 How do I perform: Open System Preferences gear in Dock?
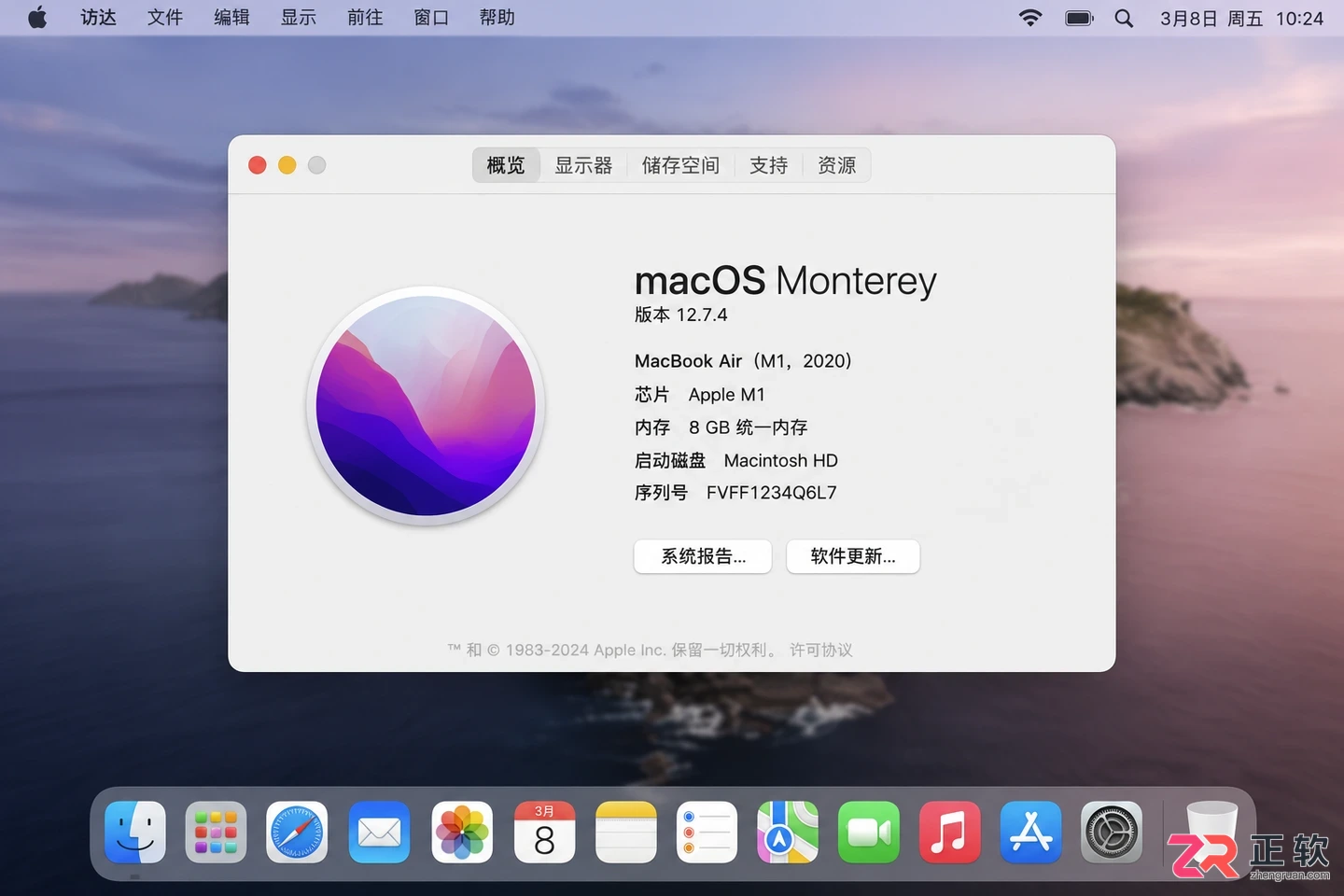coord(1112,832)
